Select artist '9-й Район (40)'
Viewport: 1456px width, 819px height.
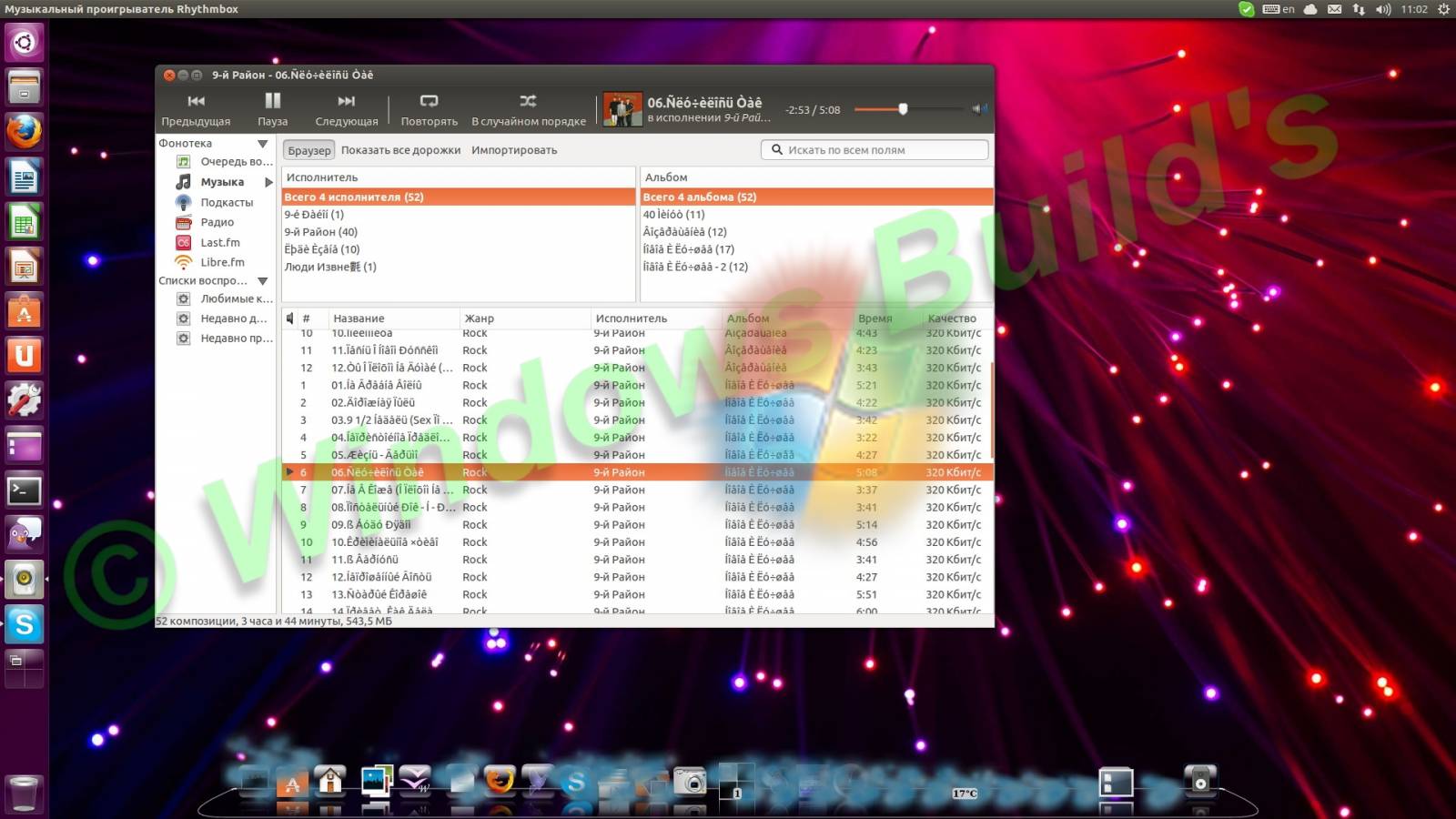(x=459, y=232)
